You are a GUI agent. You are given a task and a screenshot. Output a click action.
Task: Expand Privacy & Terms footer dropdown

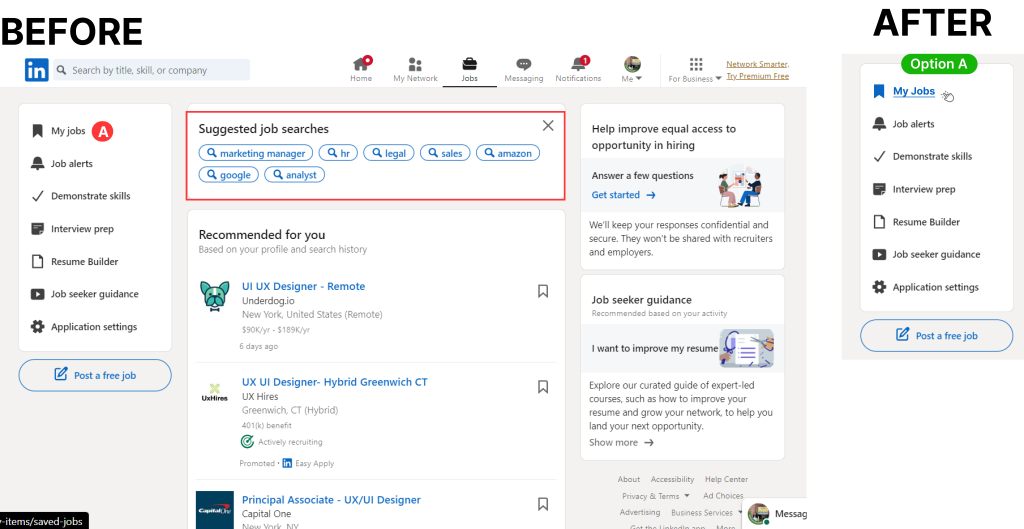click(656, 496)
